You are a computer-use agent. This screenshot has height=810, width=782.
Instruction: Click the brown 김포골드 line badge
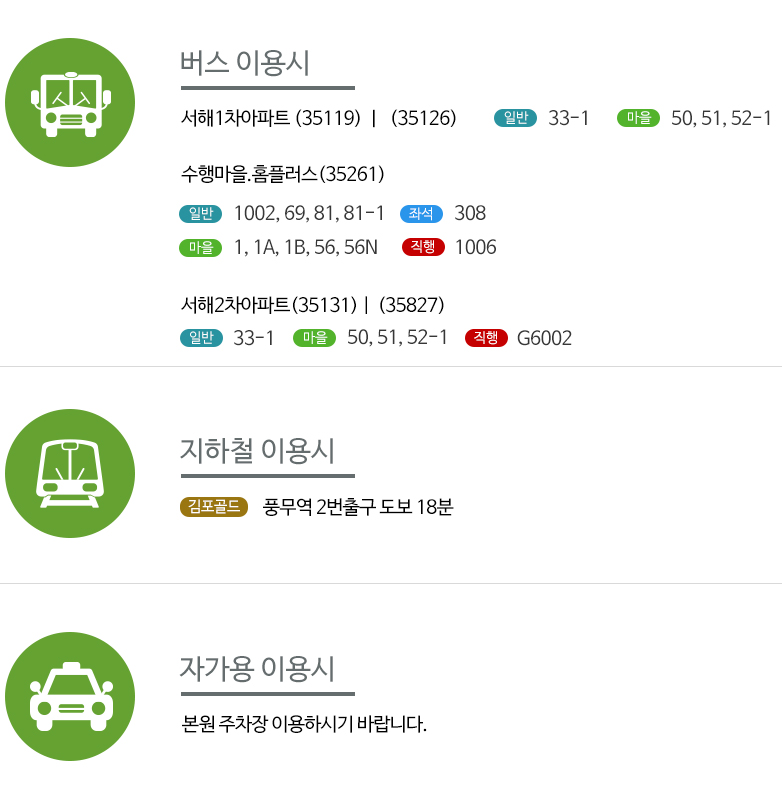[x=214, y=507]
